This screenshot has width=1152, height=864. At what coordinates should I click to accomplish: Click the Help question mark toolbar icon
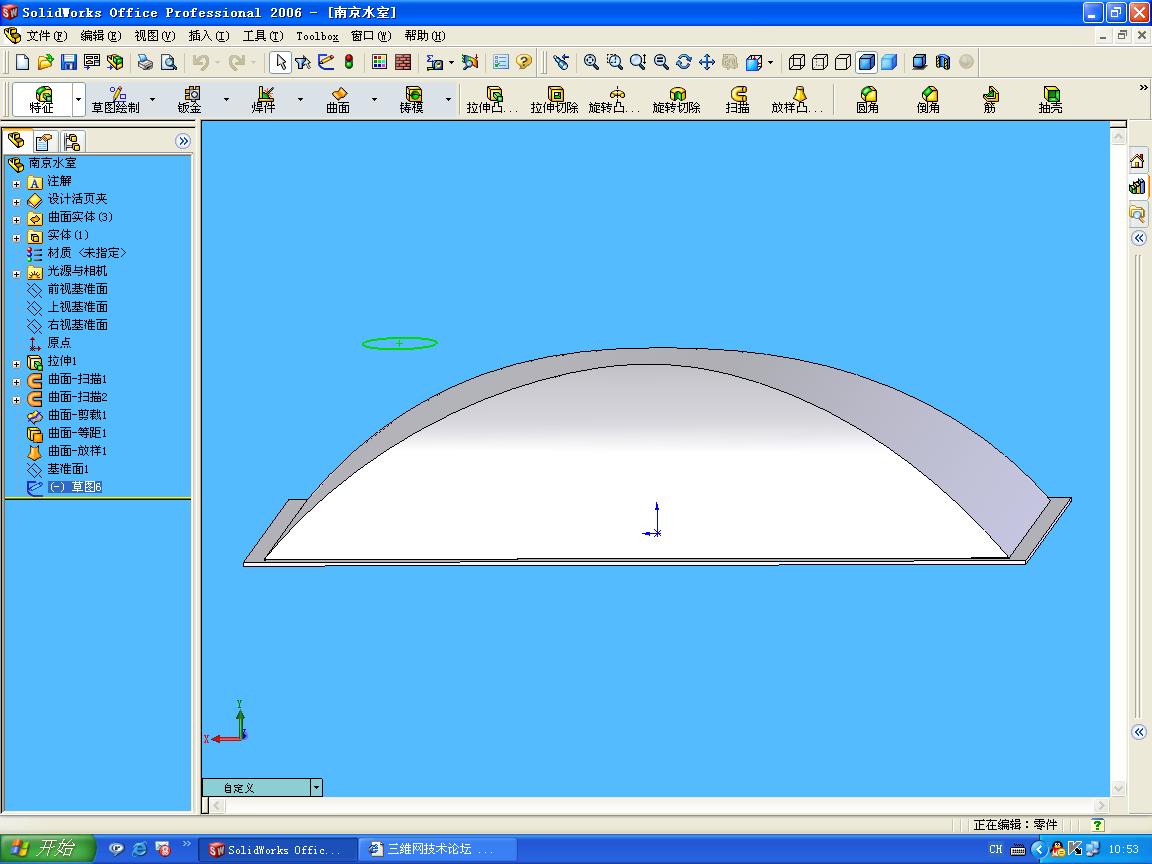[x=524, y=62]
